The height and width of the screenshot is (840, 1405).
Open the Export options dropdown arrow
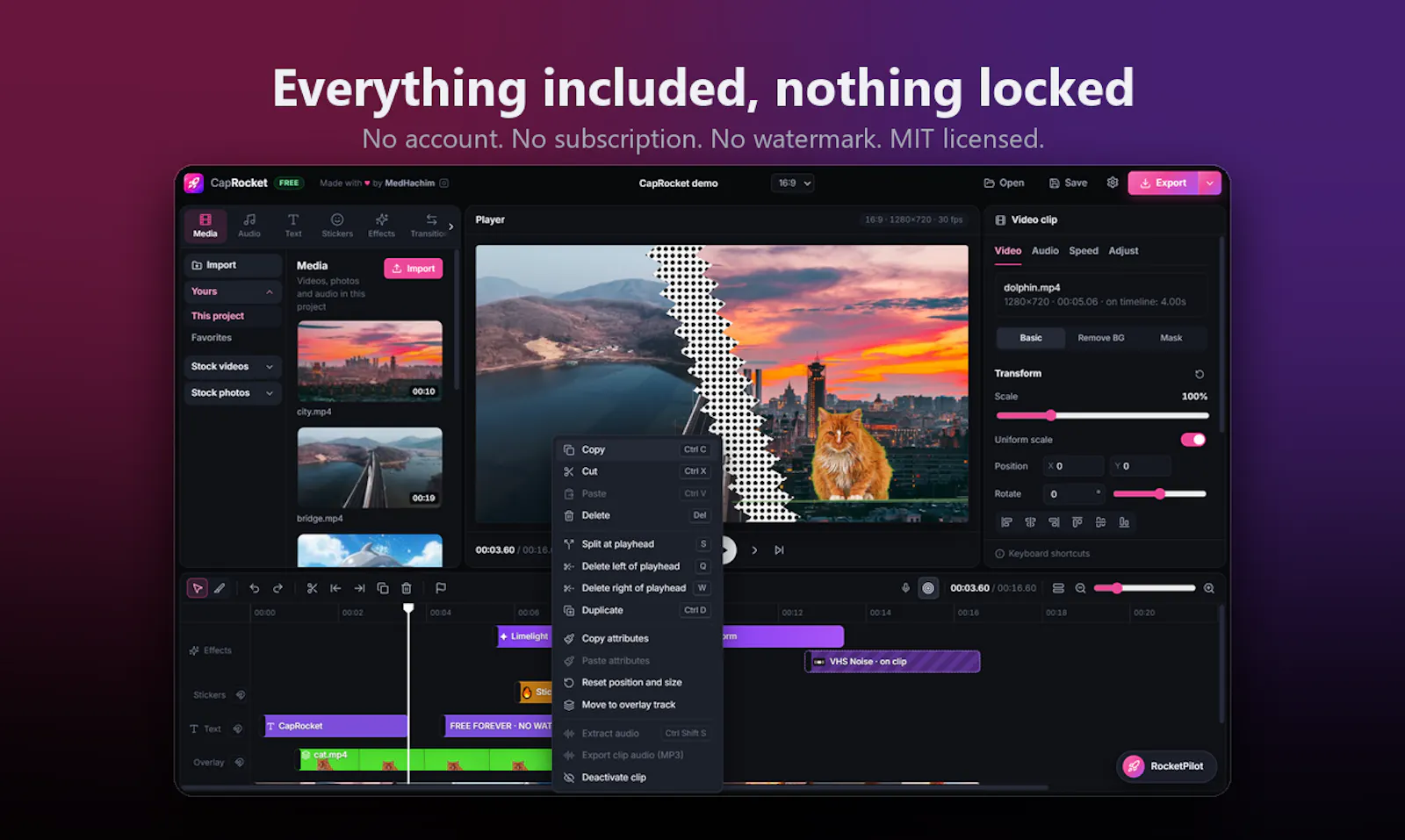pyautogui.click(x=1210, y=183)
